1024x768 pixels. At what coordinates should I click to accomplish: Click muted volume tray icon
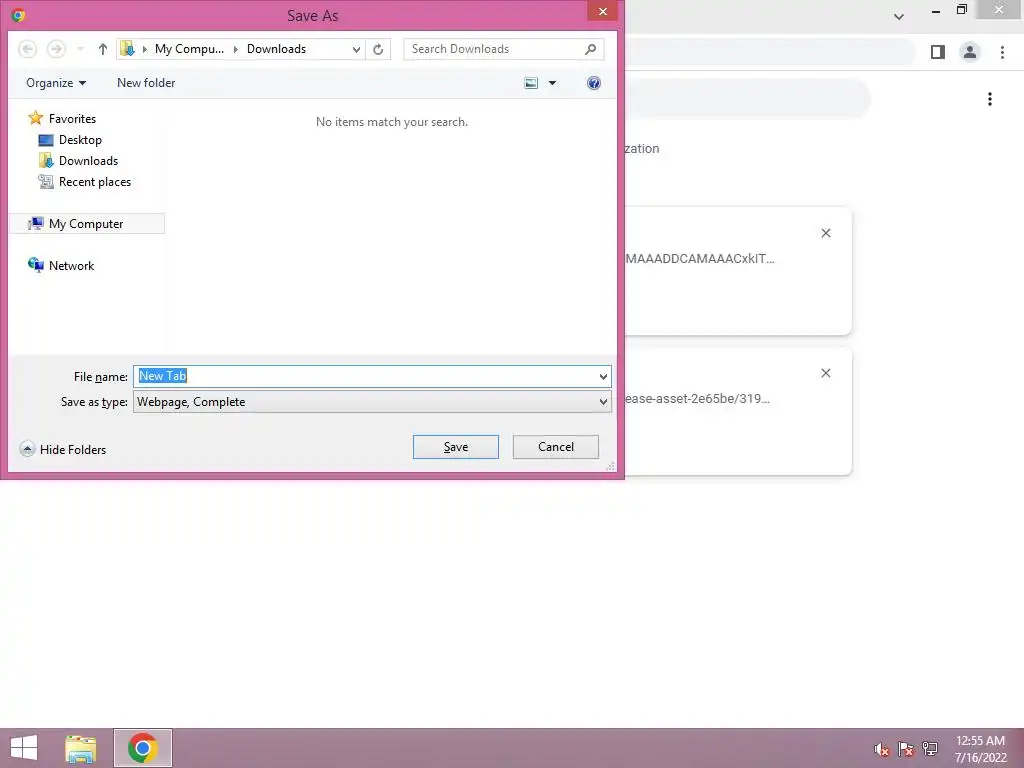(882, 749)
